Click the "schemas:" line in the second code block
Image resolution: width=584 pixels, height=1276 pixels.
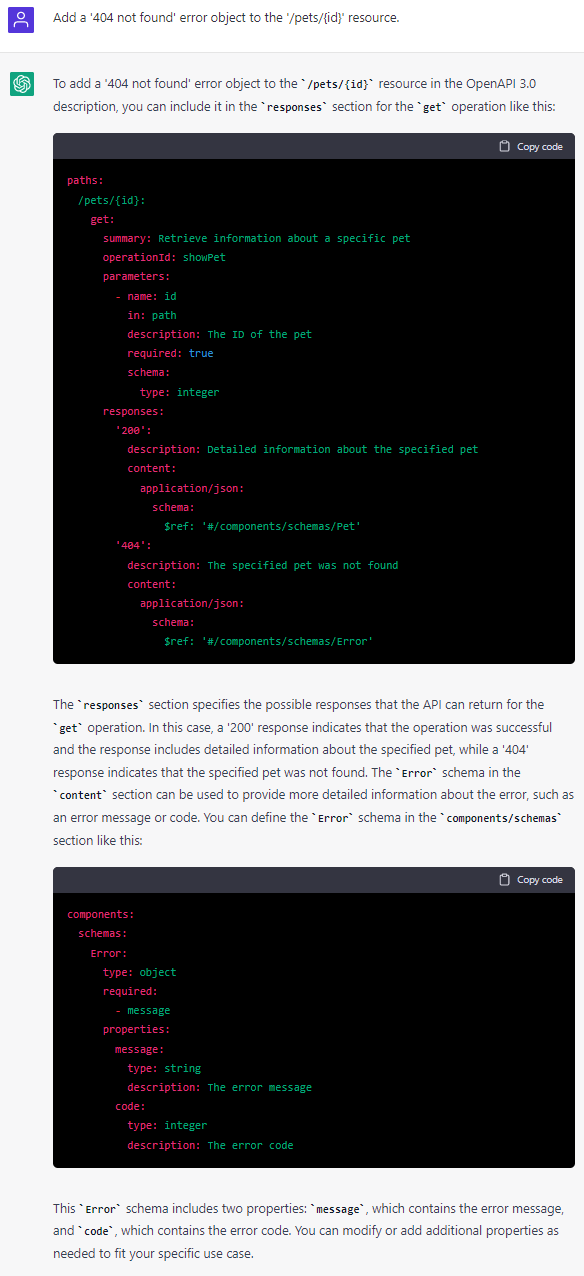pos(103,934)
